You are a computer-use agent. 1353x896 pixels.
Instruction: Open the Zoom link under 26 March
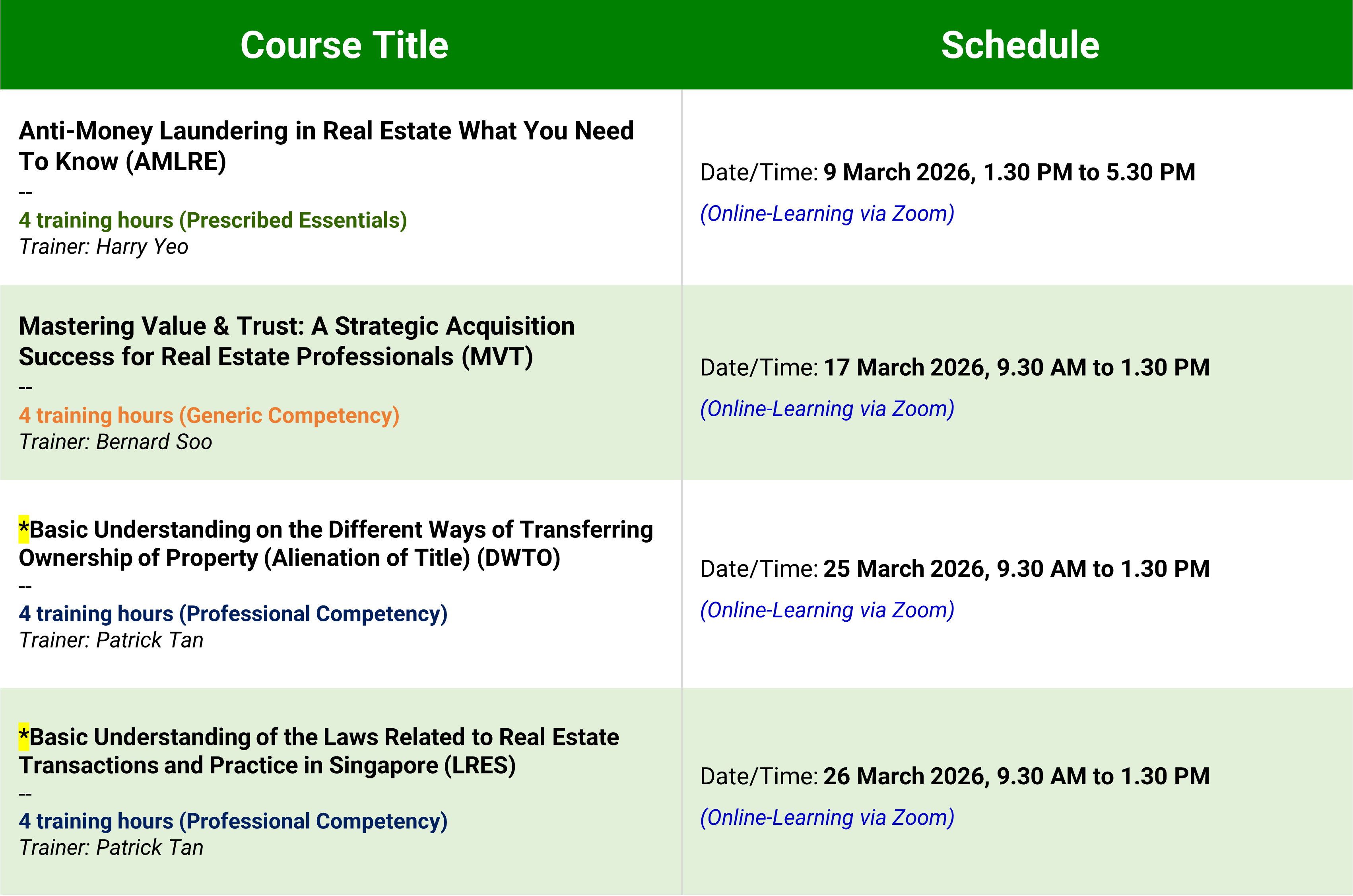(827, 818)
